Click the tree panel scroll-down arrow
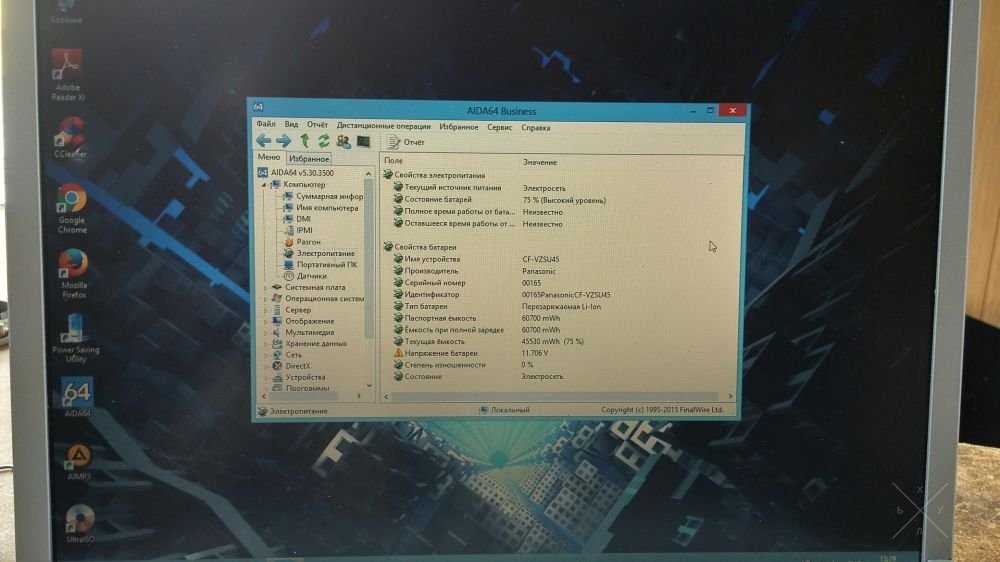 (369, 385)
